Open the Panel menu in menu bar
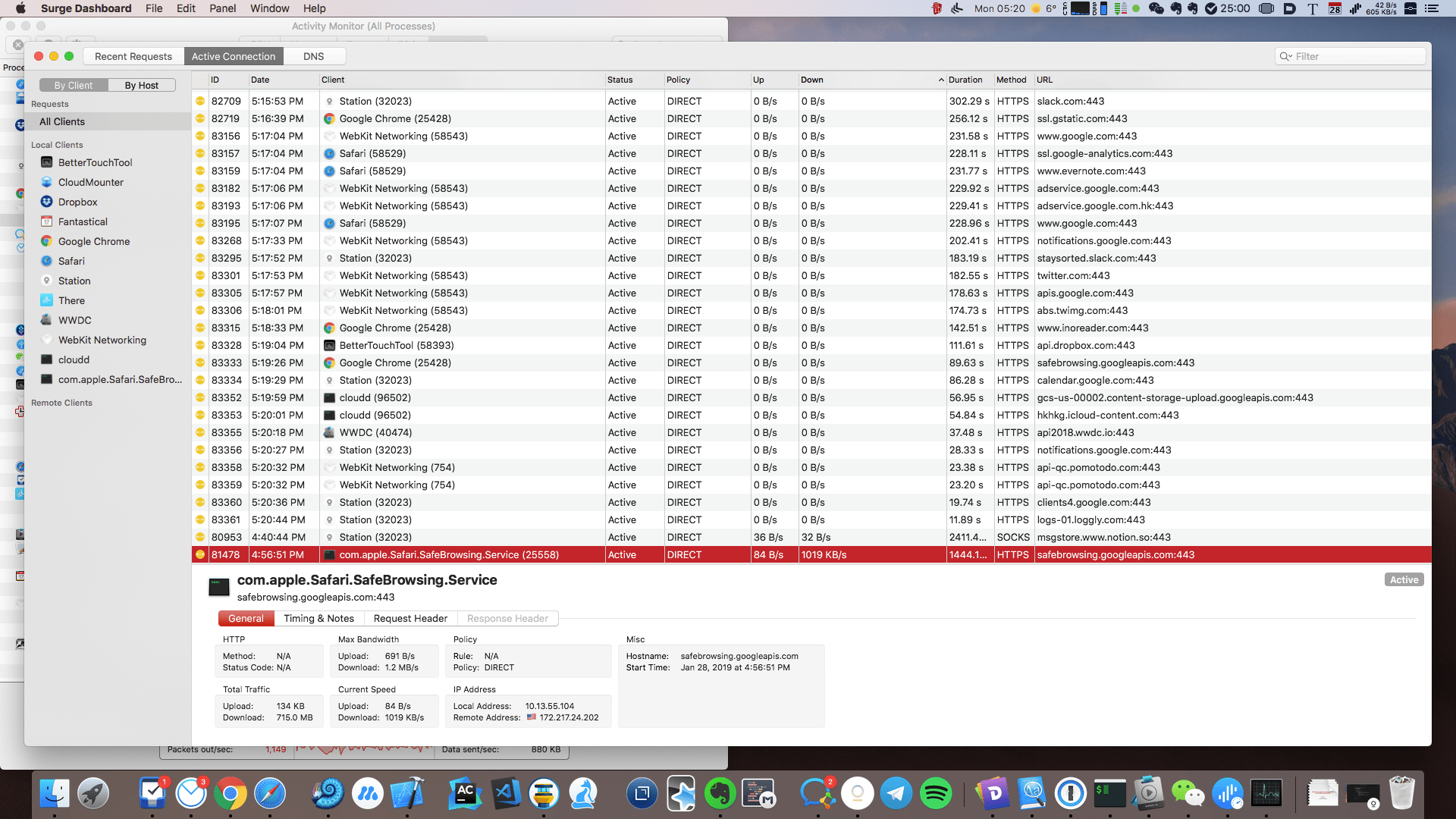The image size is (1456, 819). pyautogui.click(x=222, y=8)
